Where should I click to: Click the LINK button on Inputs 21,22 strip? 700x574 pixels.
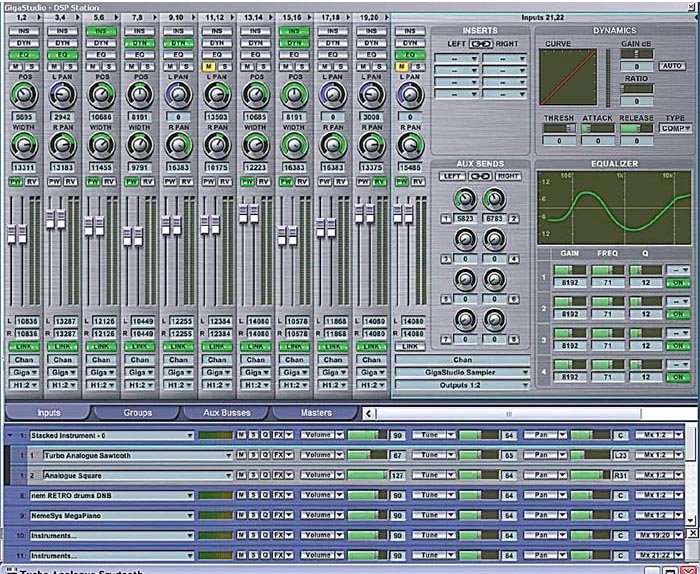pos(410,346)
